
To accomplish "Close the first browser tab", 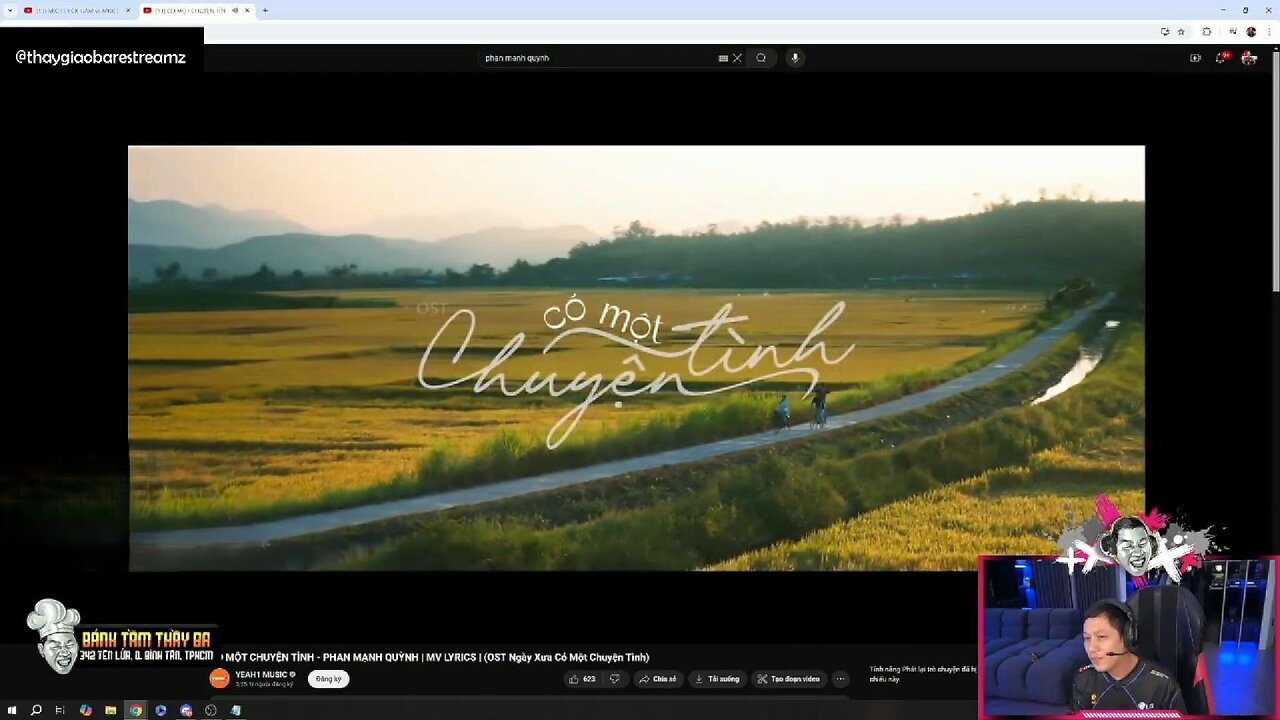I will coord(128,10).
